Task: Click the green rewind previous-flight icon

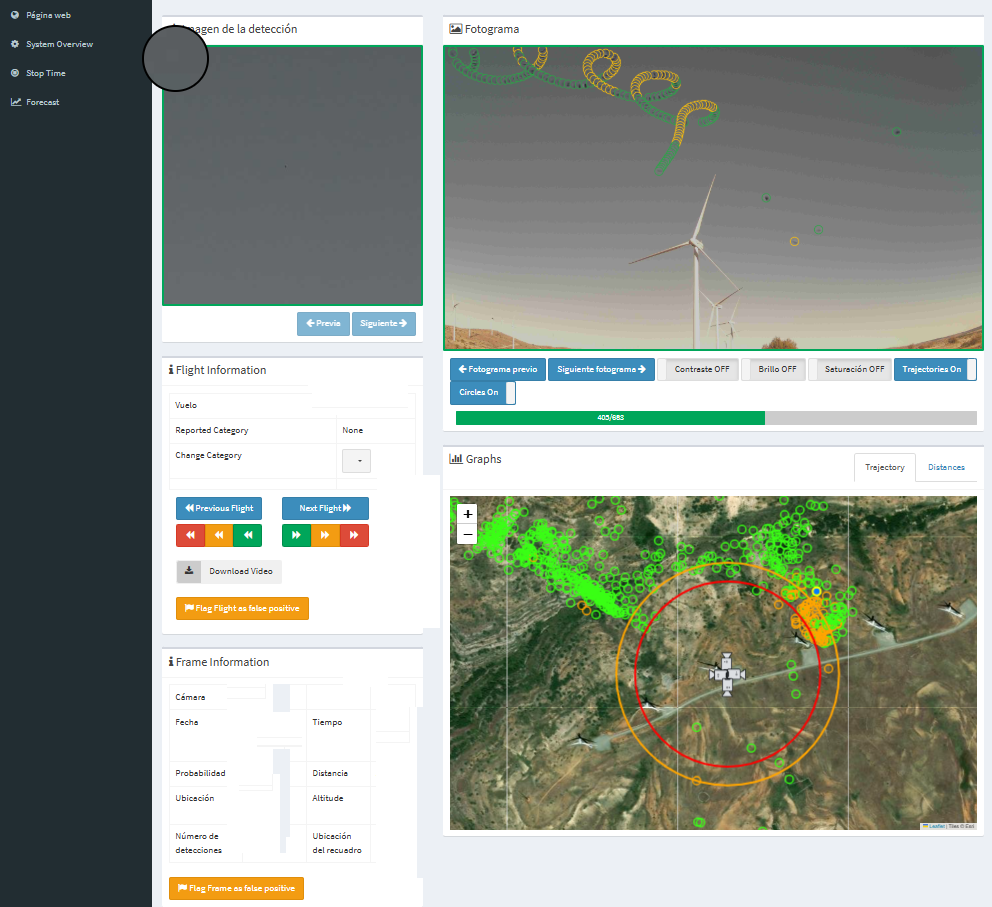Action: click(x=247, y=536)
